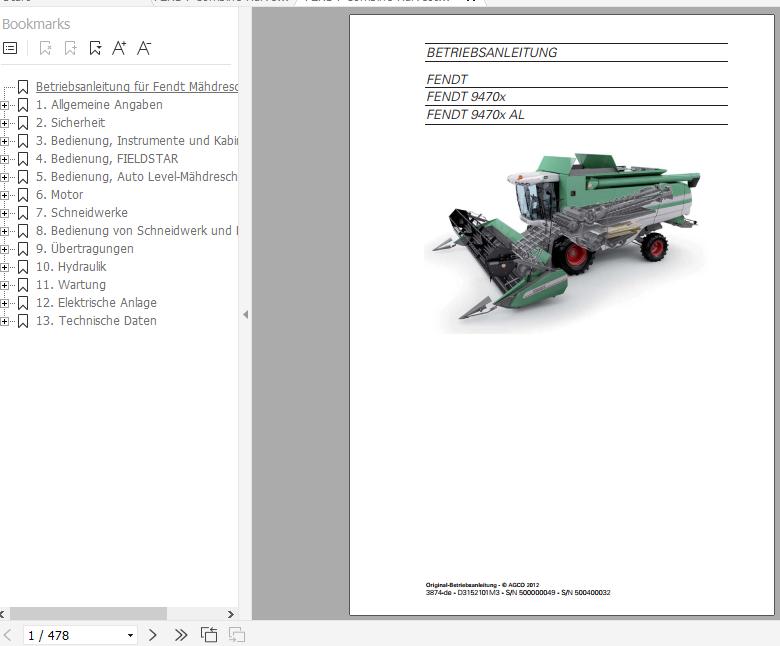Click the bookmarks scrollbar right arrow
Screen dimensions: 780x646
point(231,614)
